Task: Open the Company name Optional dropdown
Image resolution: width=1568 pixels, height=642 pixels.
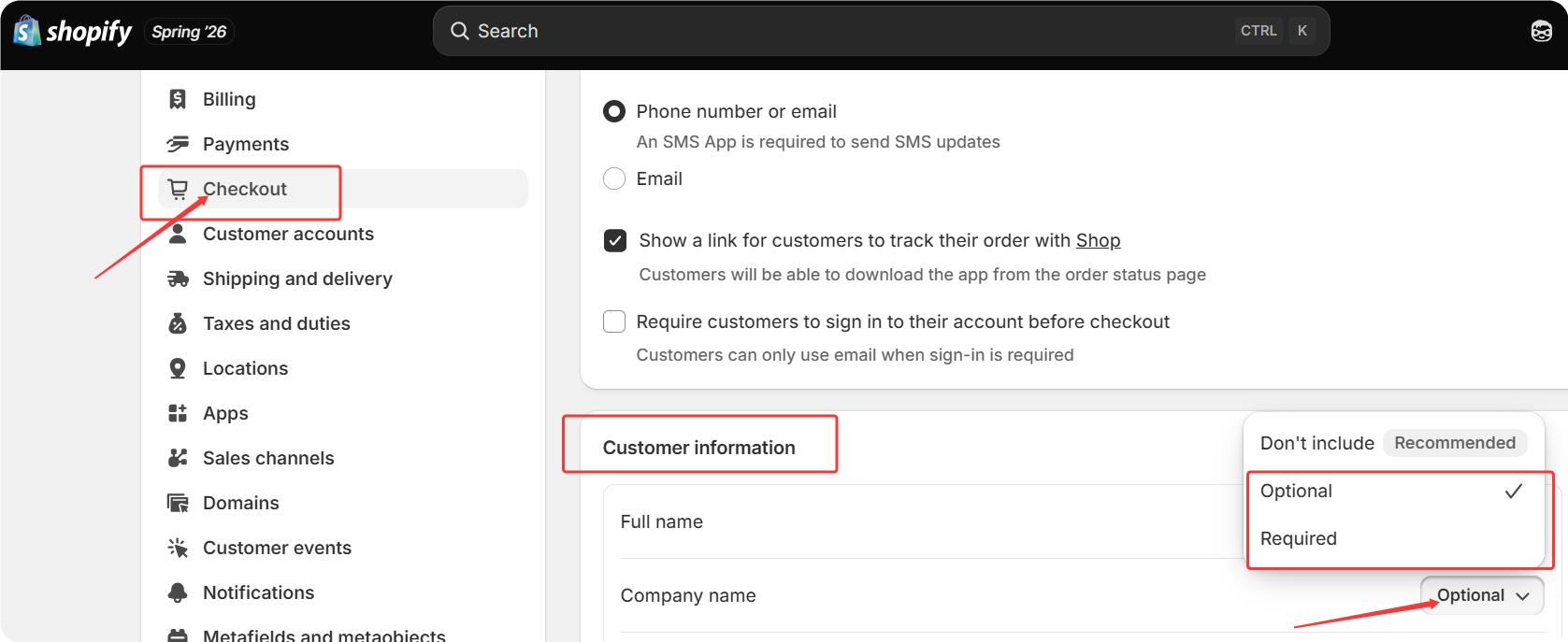Action: [1482, 595]
